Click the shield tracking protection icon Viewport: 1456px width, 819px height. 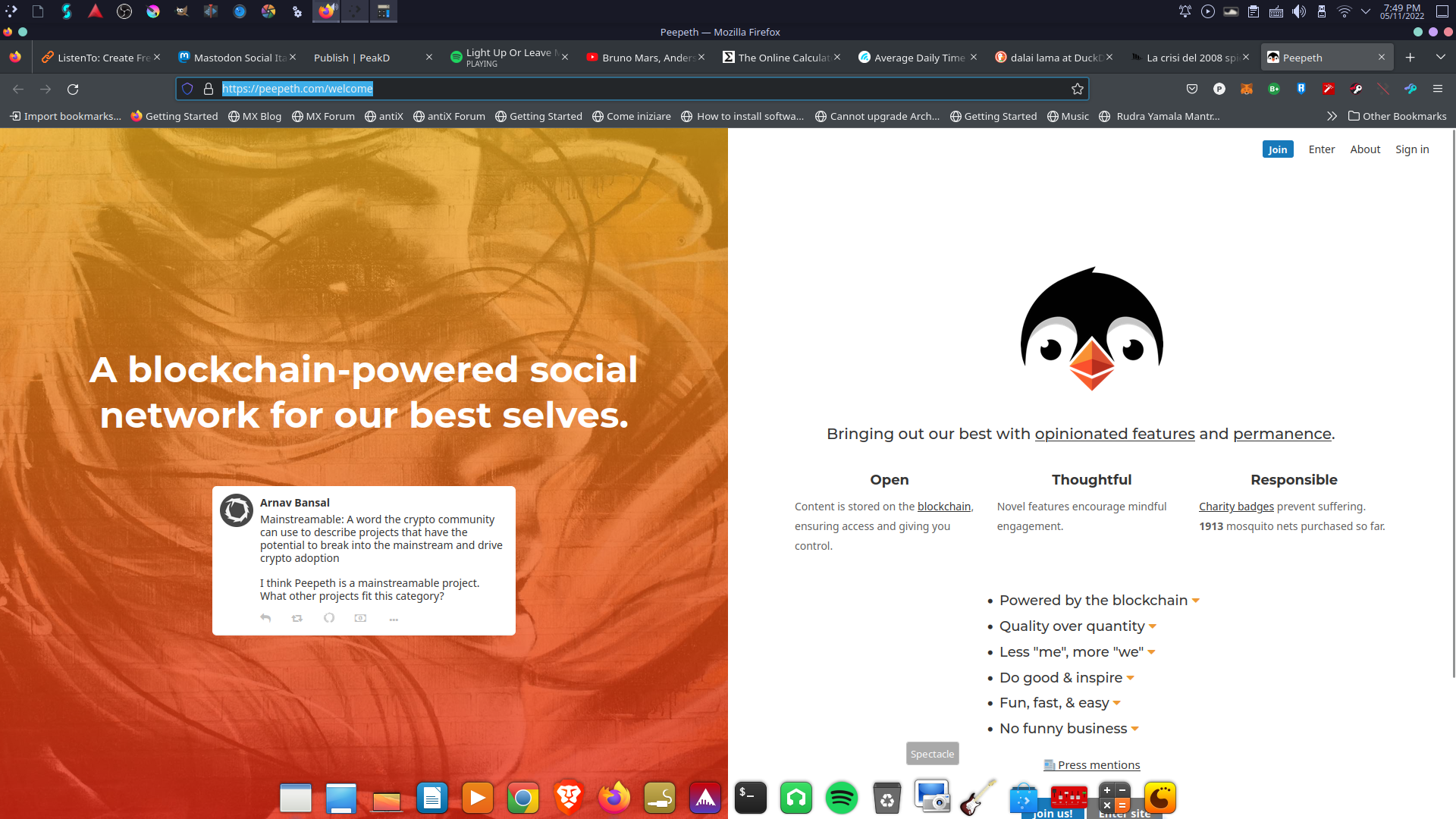(x=187, y=89)
